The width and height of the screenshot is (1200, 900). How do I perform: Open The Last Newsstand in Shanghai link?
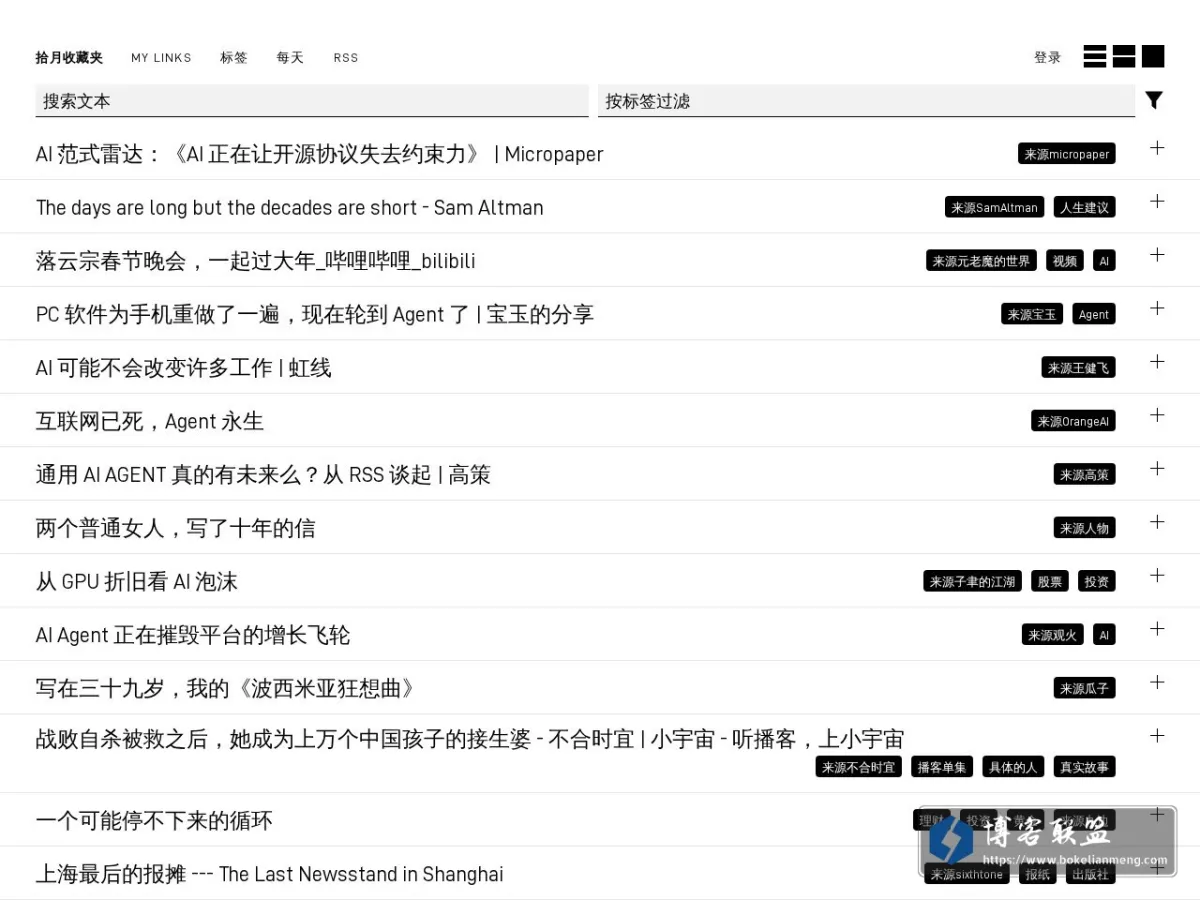click(270, 874)
